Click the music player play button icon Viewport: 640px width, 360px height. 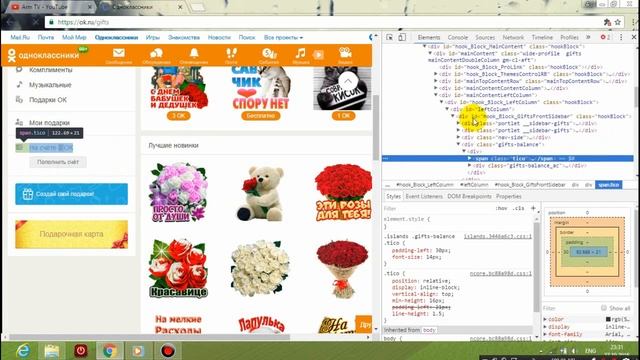coord(318,55)
